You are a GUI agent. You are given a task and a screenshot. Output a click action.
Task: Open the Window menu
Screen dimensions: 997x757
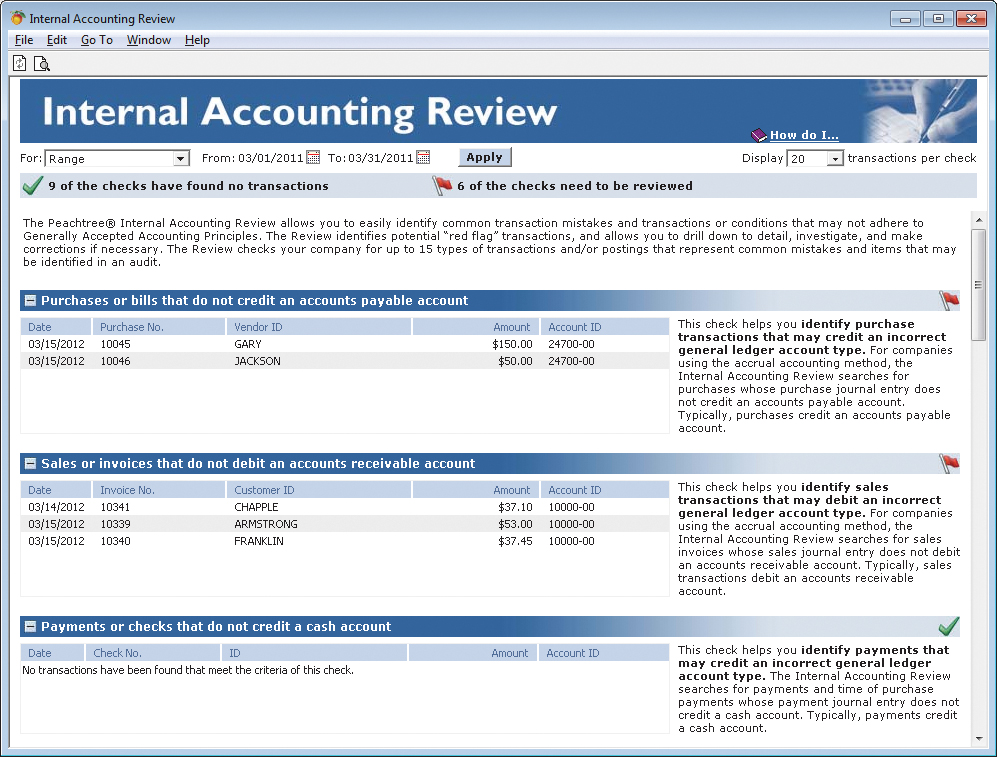click(149, 40)
